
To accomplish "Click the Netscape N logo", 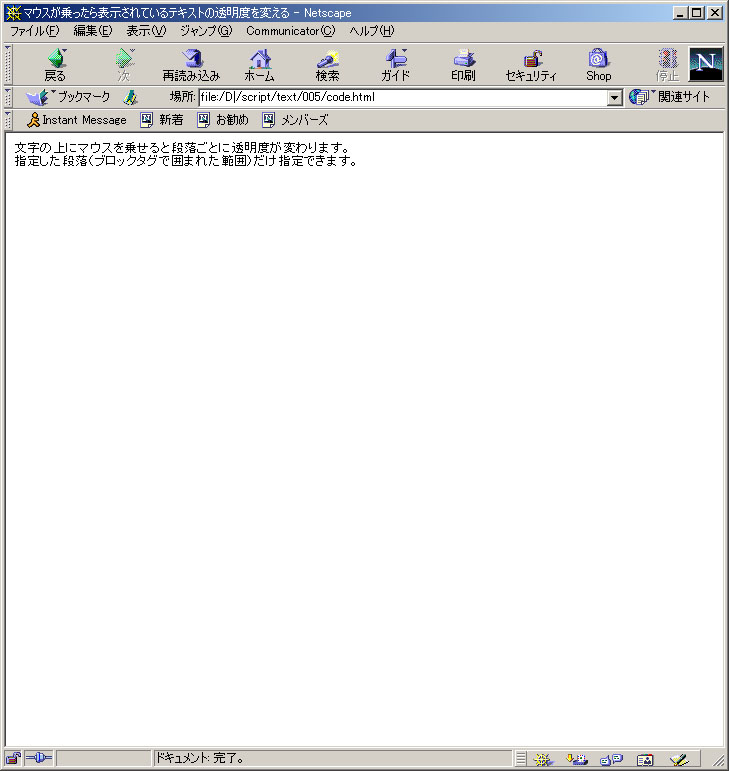I will pyautogui.click(x=706, y=64).
